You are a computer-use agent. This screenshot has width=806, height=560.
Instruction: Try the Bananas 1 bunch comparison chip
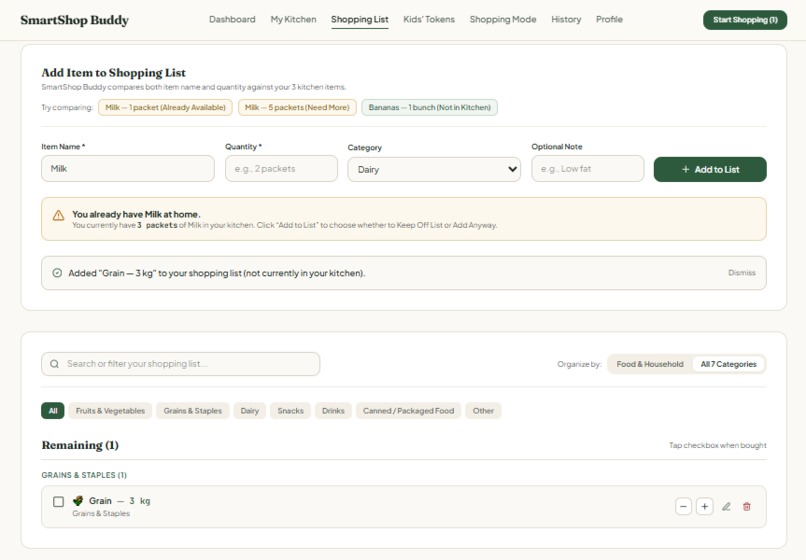click(x=429, y=107)
